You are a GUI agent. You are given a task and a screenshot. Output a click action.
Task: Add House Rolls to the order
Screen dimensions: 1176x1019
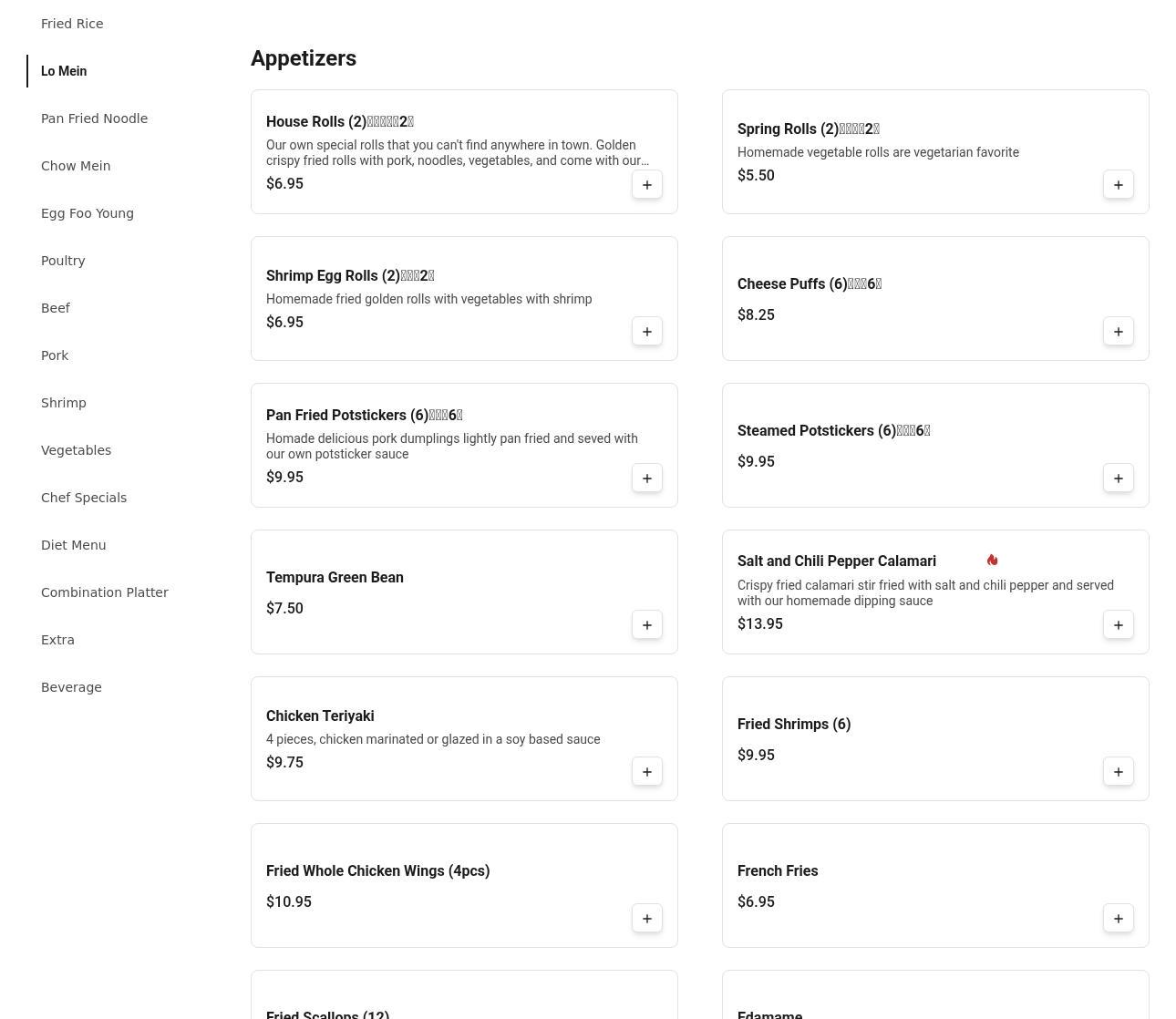click(x=646, y=185)
